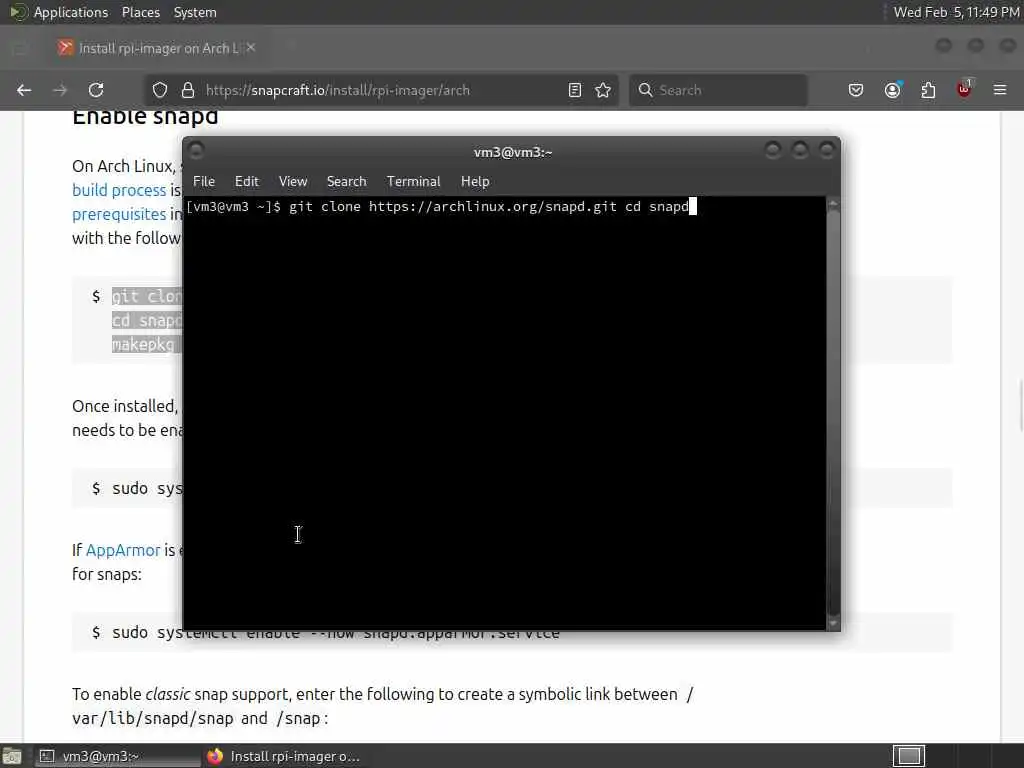Open the terminal Edit menu
The width and height of the screenshot is (1024, 768).
click(x=247, y=182)
